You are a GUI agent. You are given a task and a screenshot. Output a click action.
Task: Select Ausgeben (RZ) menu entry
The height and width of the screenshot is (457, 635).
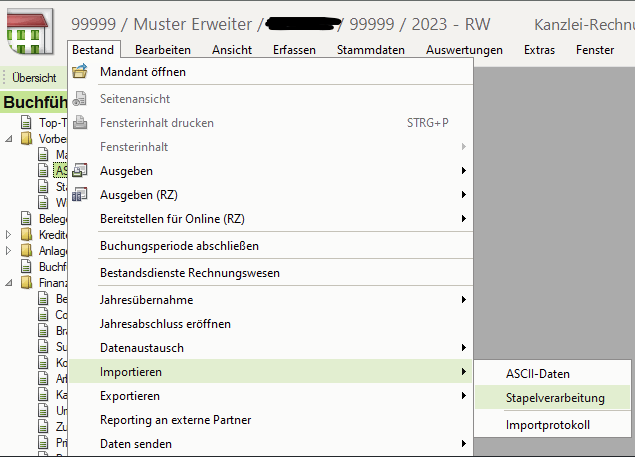tap(271, 194)
